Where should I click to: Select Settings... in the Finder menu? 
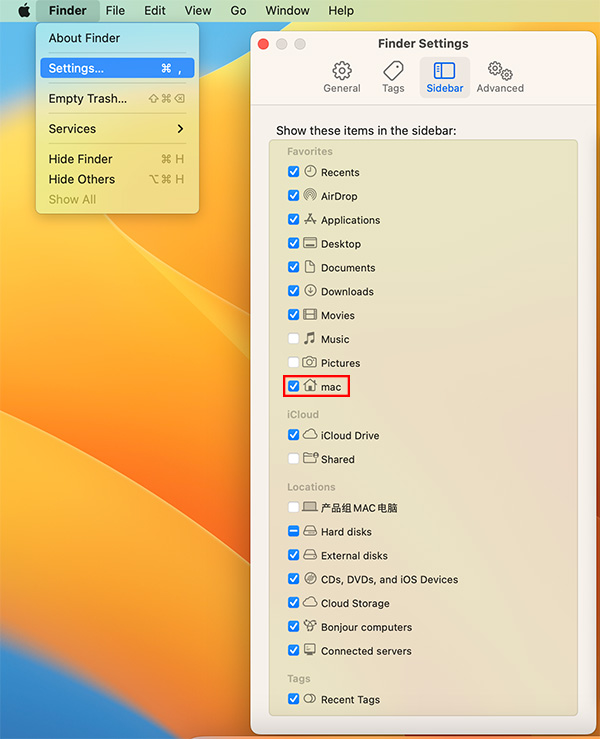point(117,68)
